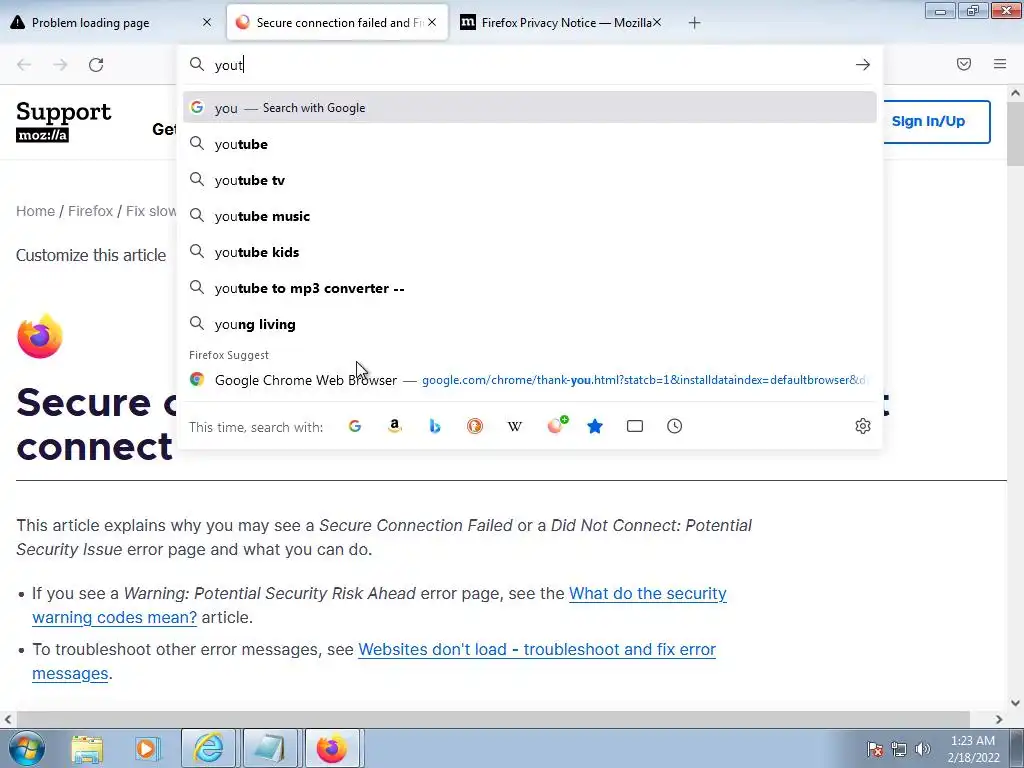Open Save to Pocket icon

pyautogui.click(x=964, y=64)
